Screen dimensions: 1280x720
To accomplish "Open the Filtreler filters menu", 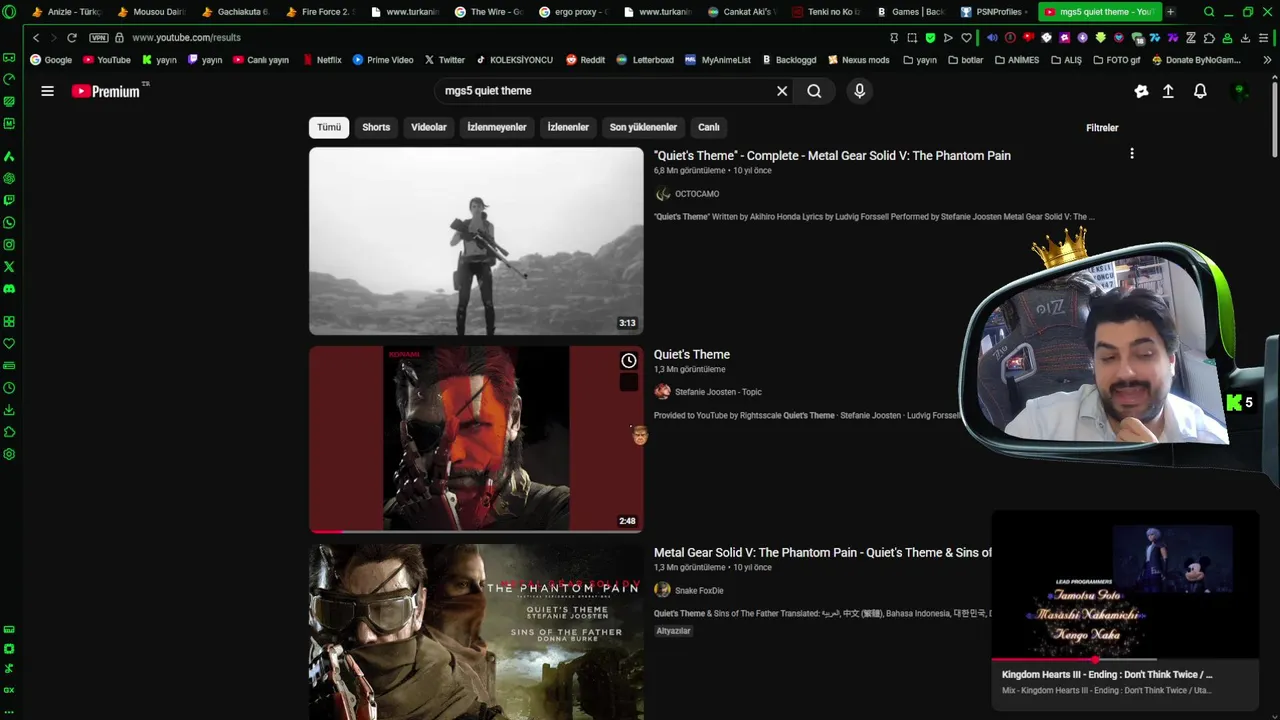I will coord(1102,128).
